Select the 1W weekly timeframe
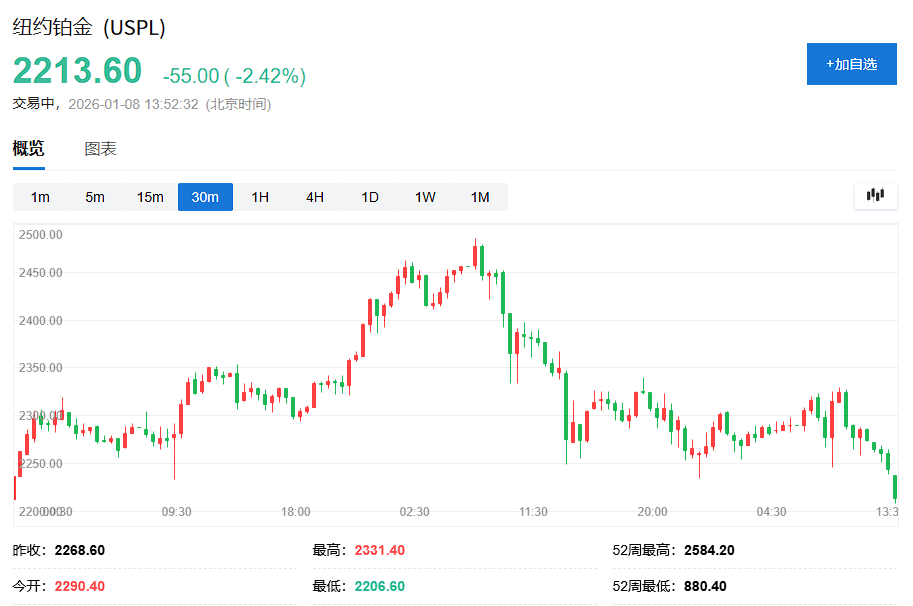 click(423, 197)
